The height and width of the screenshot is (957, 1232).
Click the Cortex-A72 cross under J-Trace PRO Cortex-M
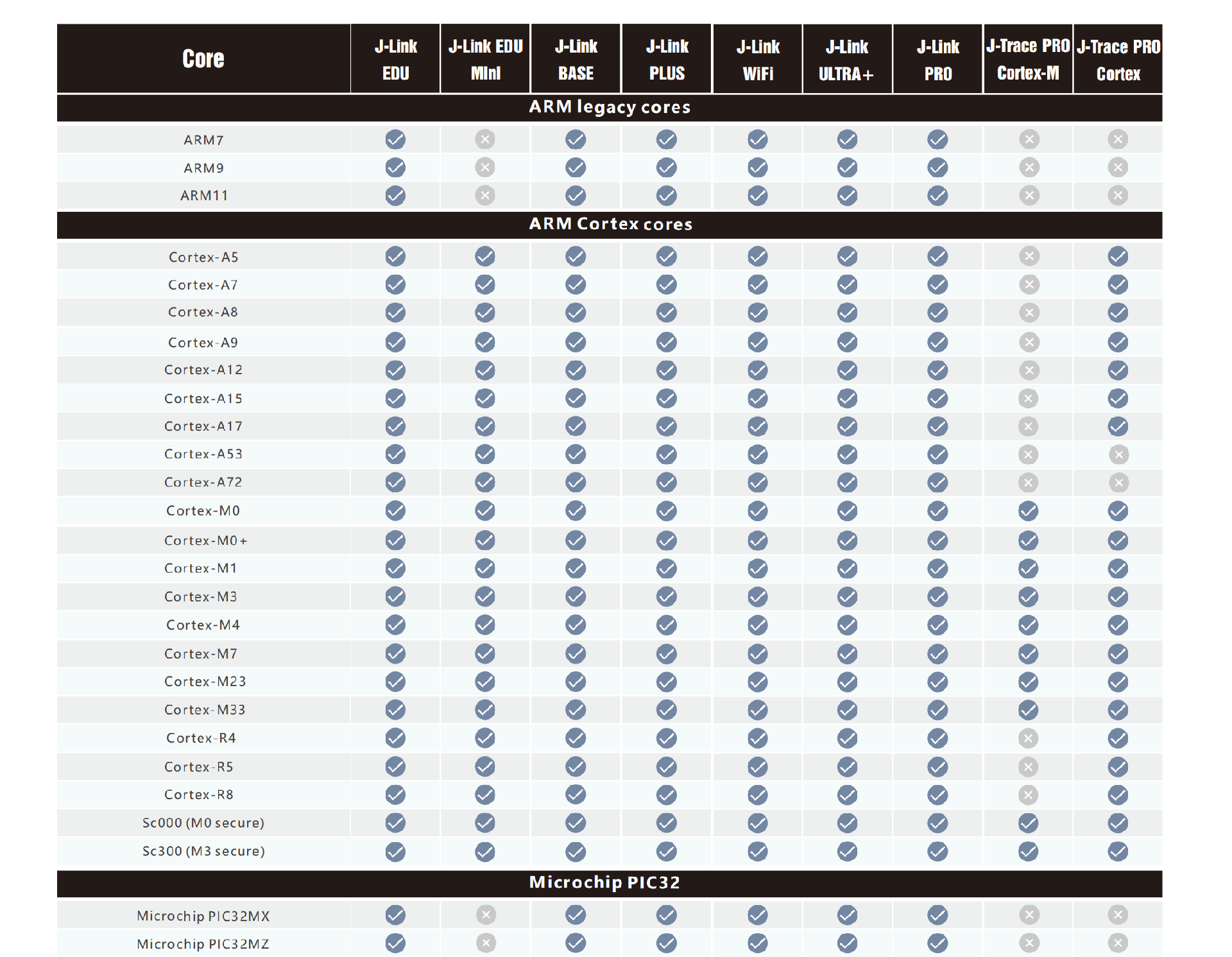tap(1029, 483)
